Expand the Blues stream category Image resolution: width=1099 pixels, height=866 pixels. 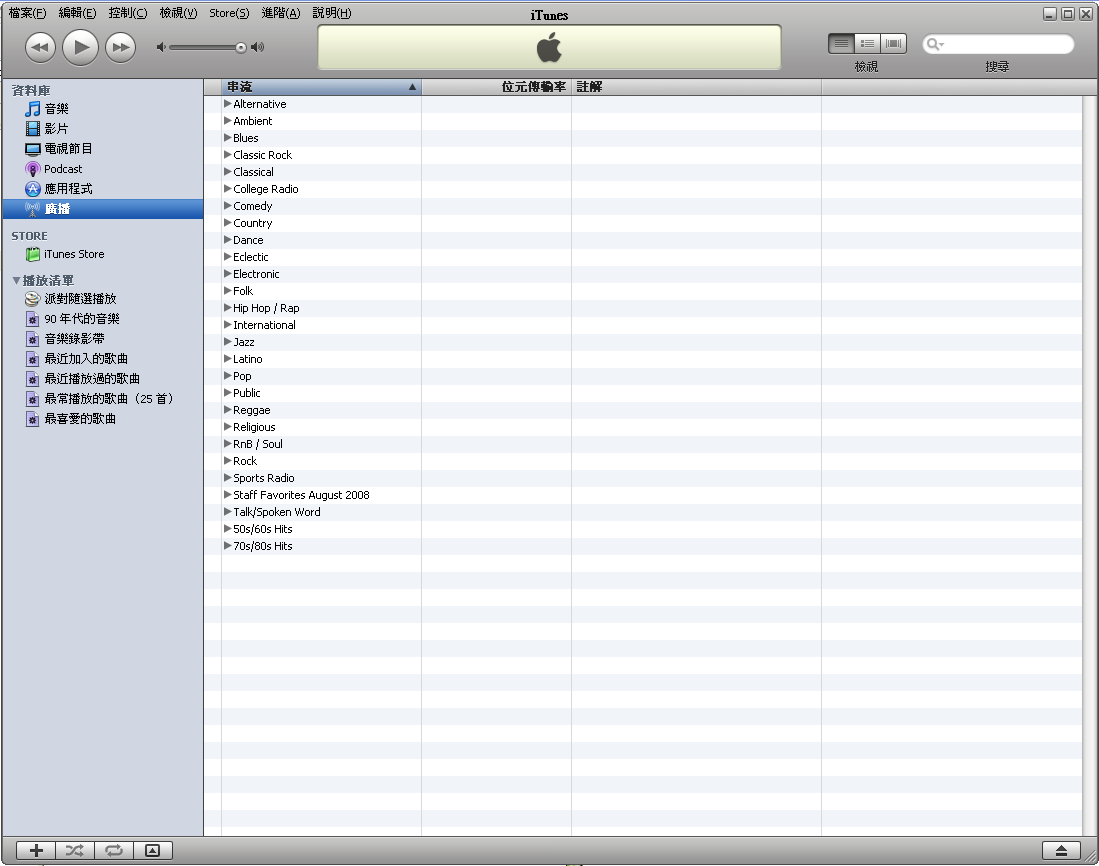pyautogui.click(x=227, y=138)
